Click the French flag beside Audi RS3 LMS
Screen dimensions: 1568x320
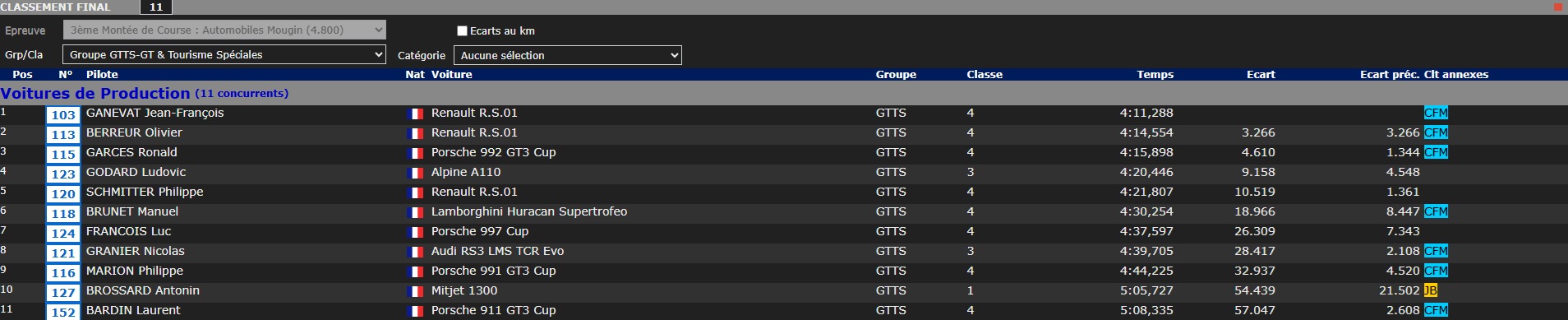(415, 253)
